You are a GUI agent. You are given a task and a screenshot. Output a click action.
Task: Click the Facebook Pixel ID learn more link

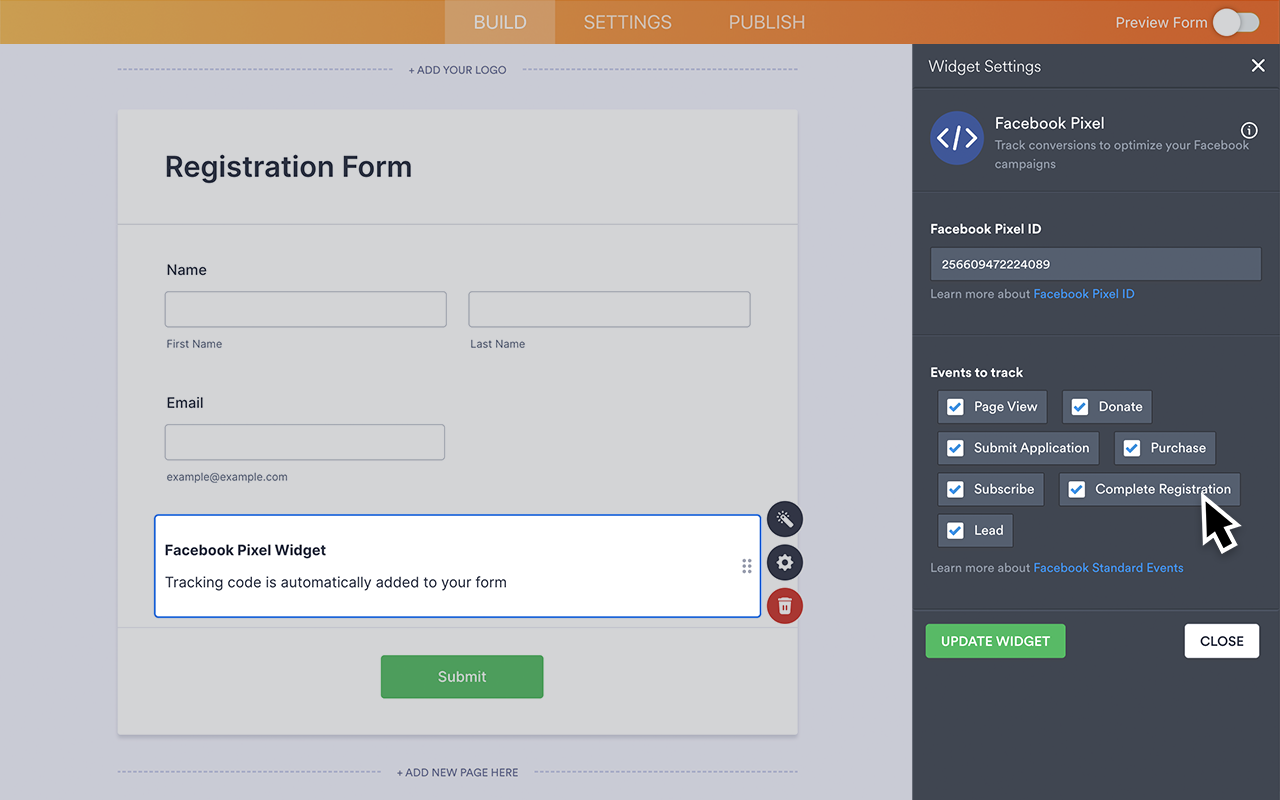click(x=1084, y=293)
